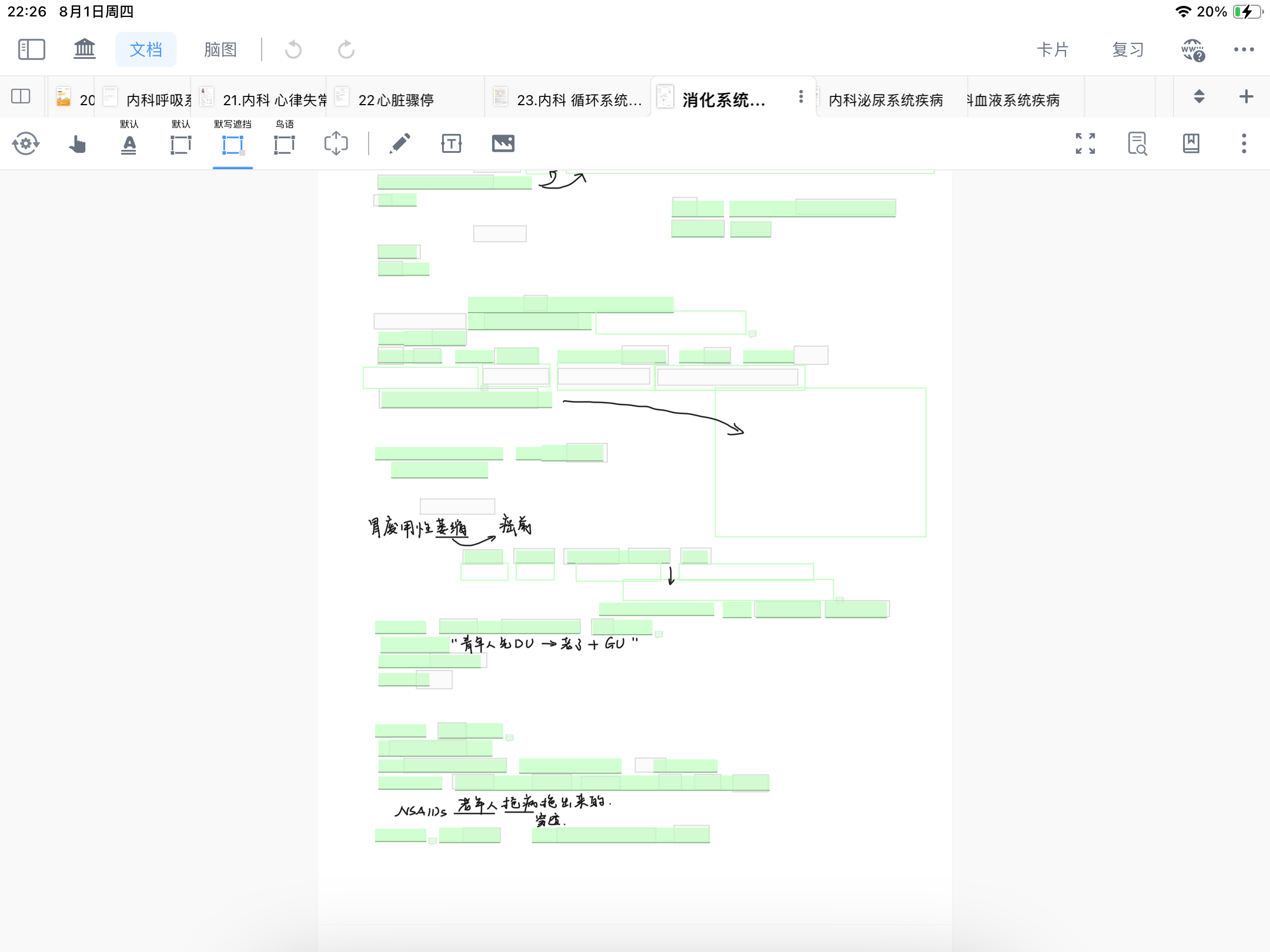Open the web help globe icon
The width and height of the screenshot is (1270, 952).
coord(1194,50)
